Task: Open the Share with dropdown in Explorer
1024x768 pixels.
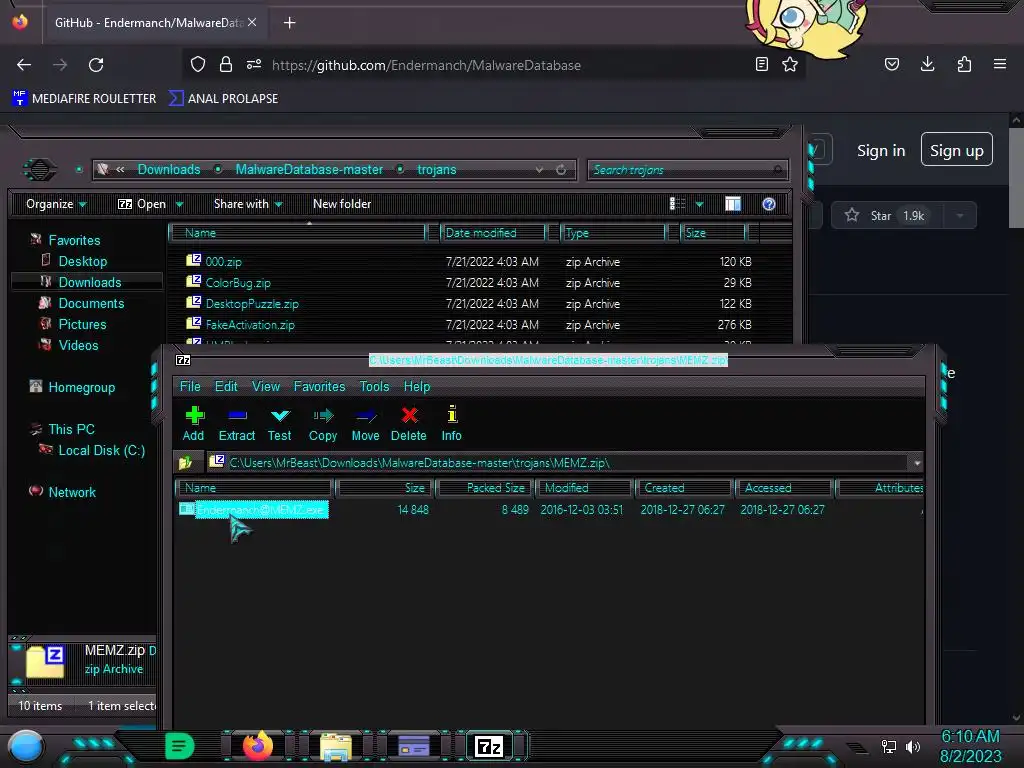Action: [248, 204]
